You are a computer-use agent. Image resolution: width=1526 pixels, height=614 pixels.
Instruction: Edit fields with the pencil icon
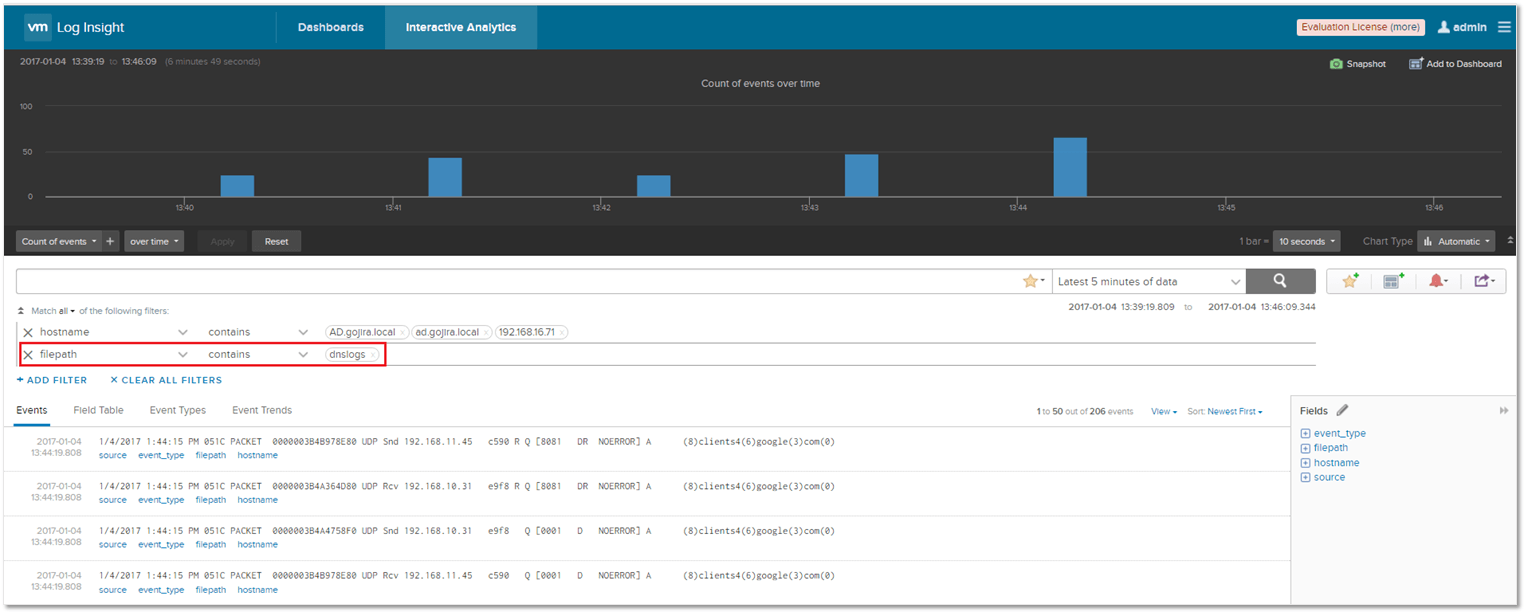pyautogui.click(x=1343, y=410)
